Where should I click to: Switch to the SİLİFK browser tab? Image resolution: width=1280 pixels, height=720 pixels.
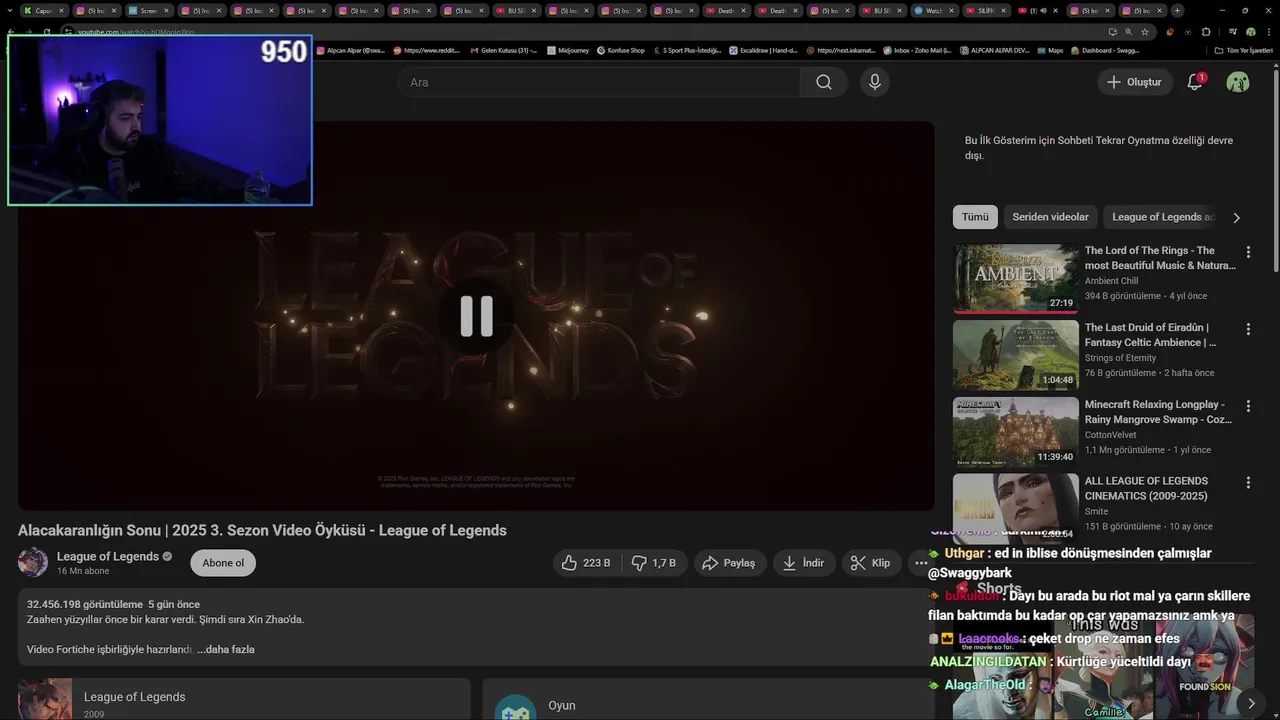pyautogui.click(x=985, y=11)
